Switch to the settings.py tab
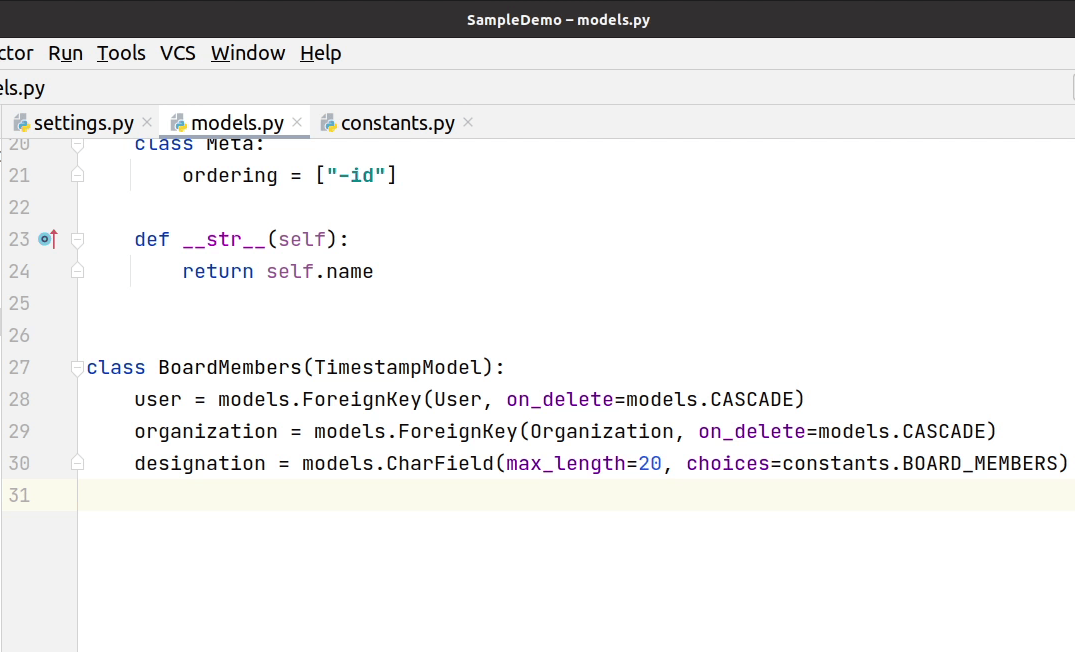Screen dimensions: 1075x652 point(83,123)
